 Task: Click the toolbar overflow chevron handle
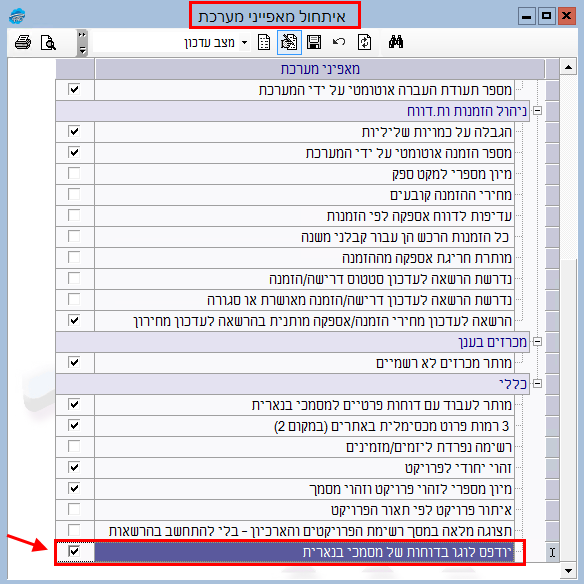82,42
